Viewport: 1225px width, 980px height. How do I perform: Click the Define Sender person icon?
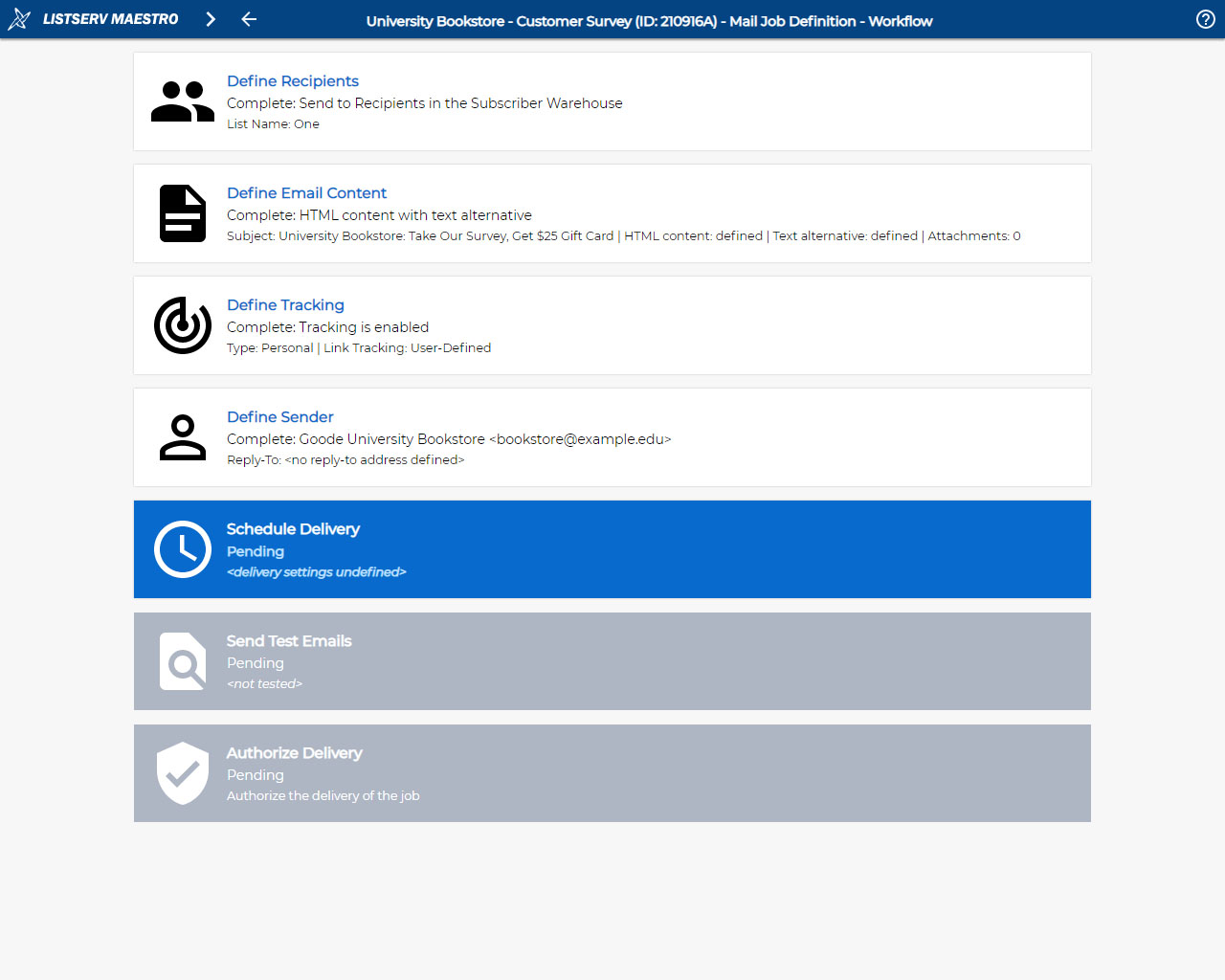183,437
